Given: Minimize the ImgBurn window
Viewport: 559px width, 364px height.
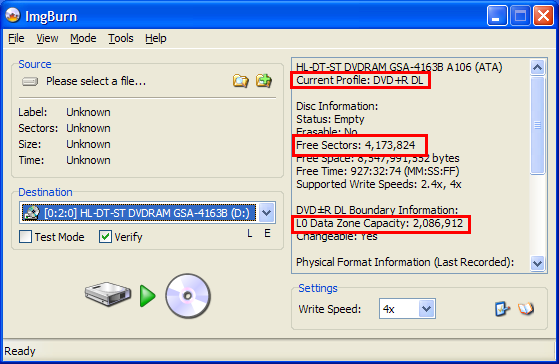Looking at the screenshot, I should tap(497, 16).
